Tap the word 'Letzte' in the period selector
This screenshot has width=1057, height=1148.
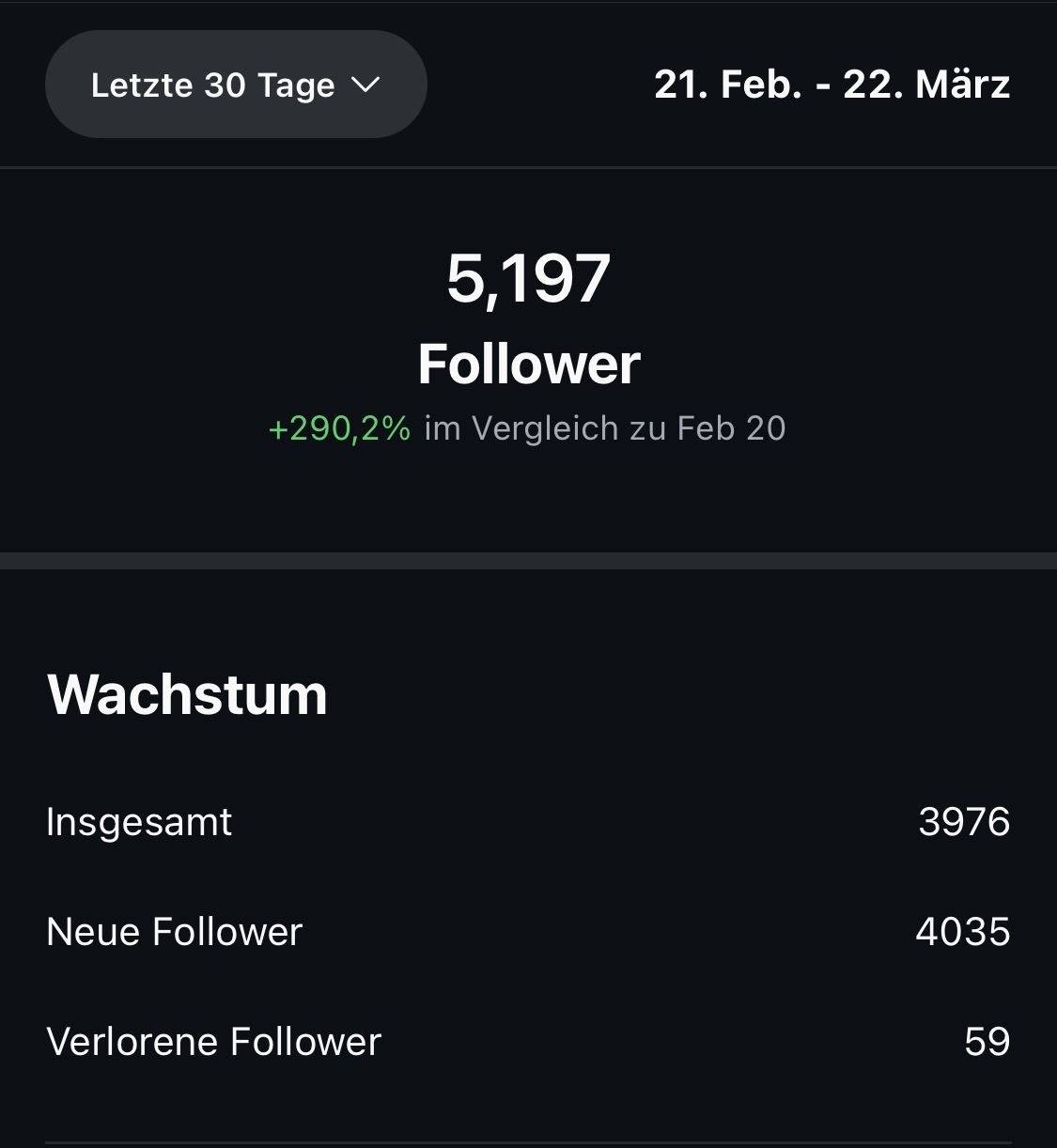click(142, 85)
